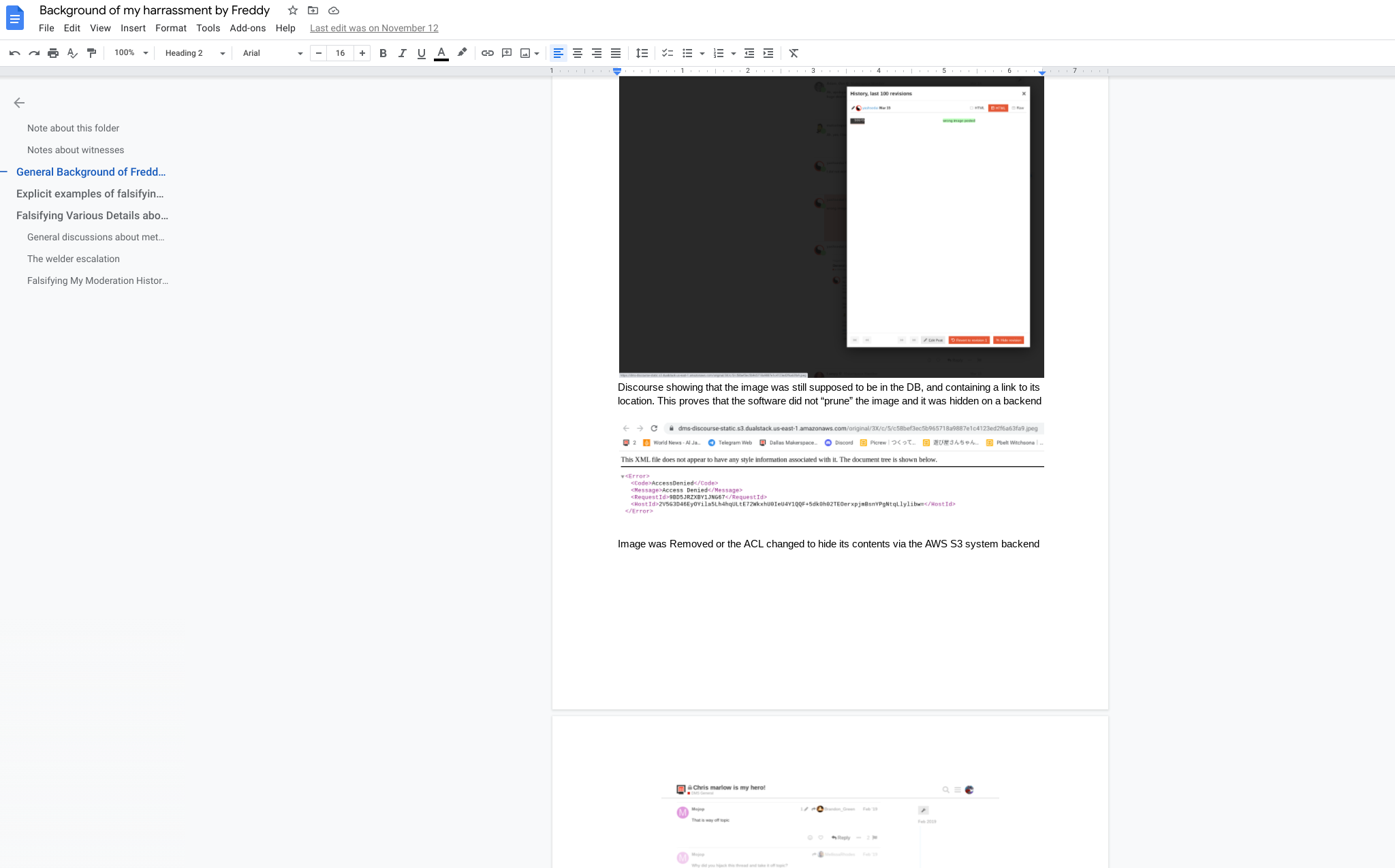
Task: Open the Arial font dropdown
Action: click(x=272, y=53)
